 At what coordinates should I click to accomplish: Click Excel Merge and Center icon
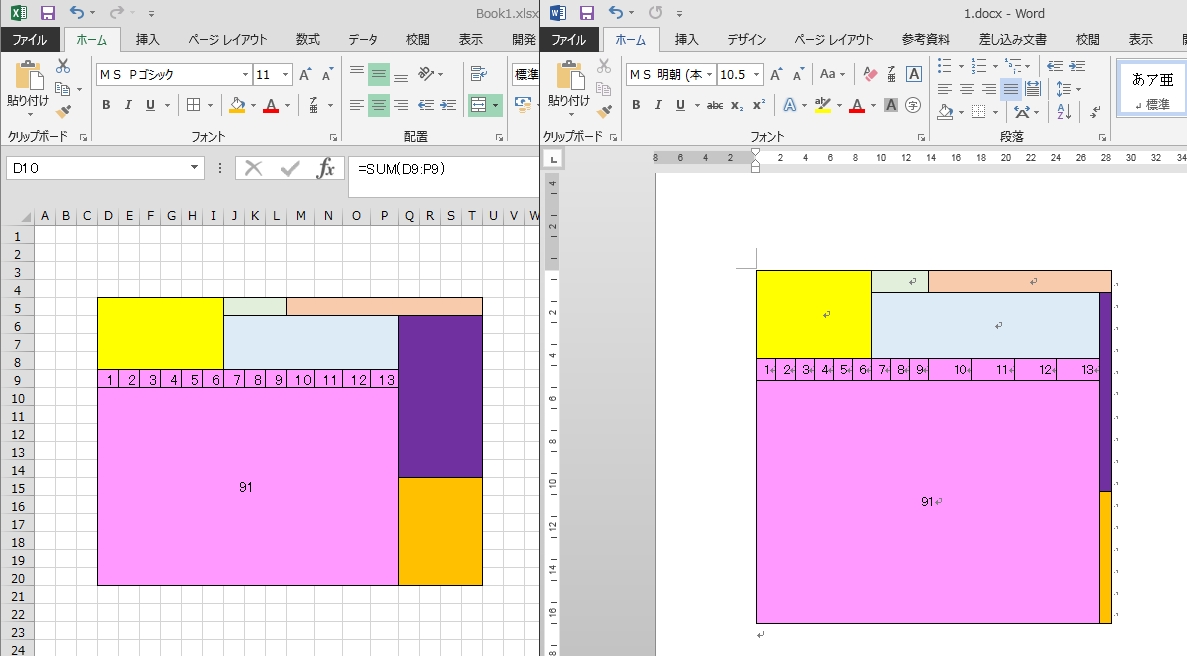point(478,104)
